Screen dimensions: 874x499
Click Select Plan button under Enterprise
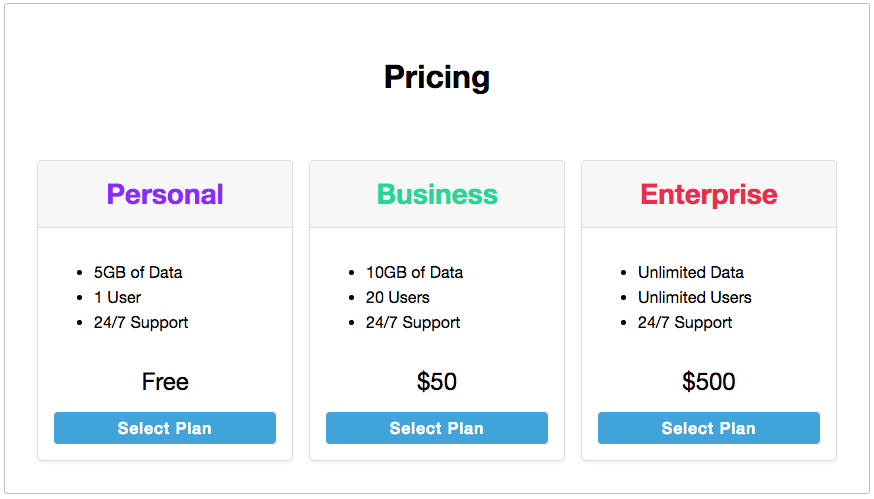(709, 428)
